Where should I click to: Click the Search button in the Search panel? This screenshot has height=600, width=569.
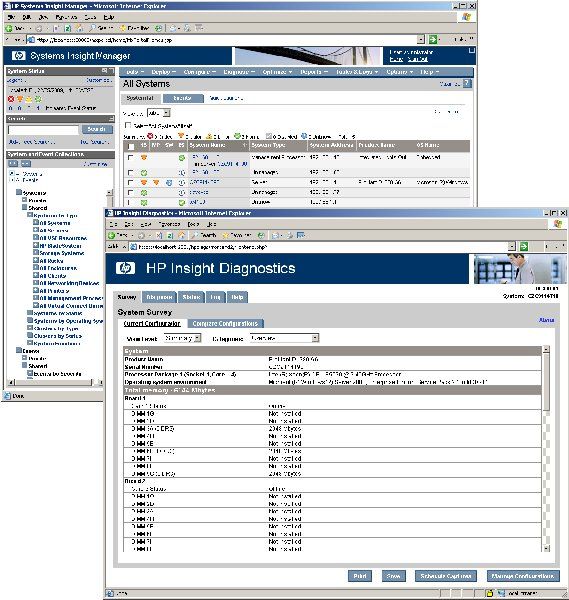[97, 129]
